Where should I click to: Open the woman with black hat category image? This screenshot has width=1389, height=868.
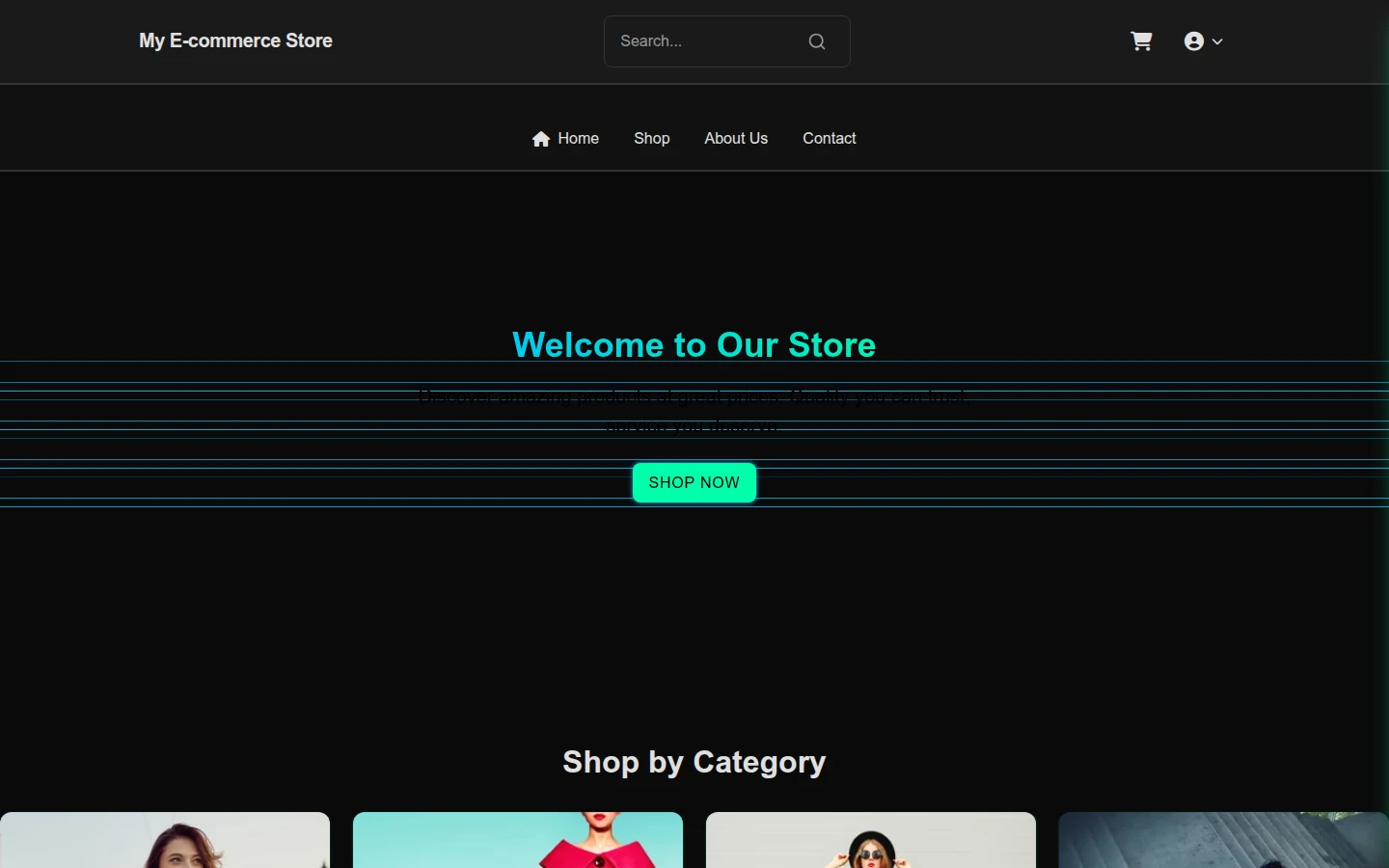[x=871, y=840]
